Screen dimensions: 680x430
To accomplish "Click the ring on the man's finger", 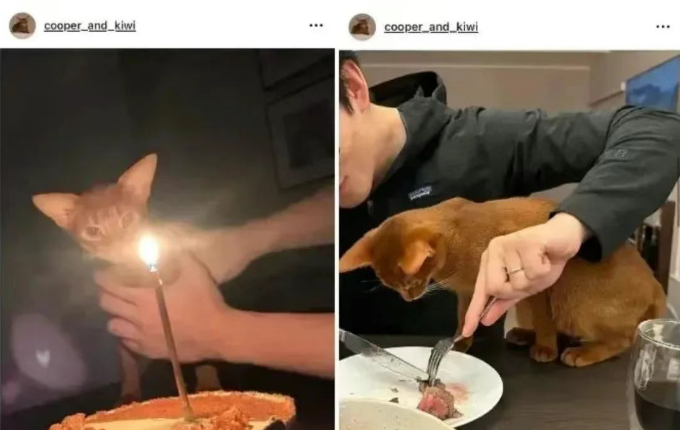I will (515, 271).
